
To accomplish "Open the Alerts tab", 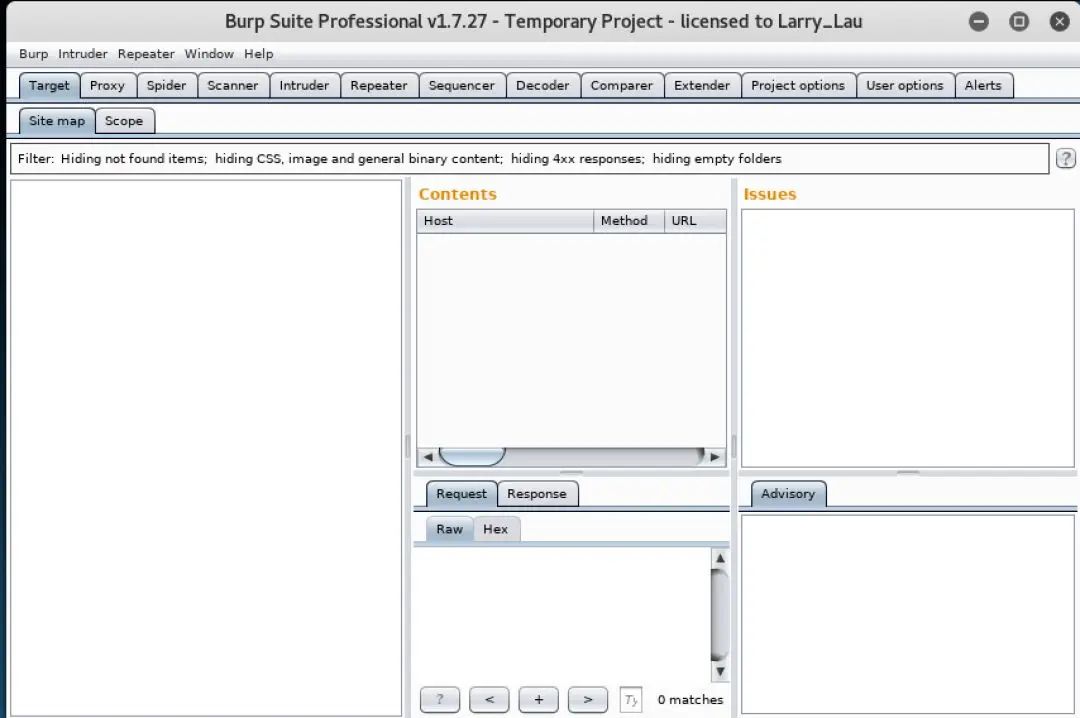I will pyautogui.click(x=983, y=85).
